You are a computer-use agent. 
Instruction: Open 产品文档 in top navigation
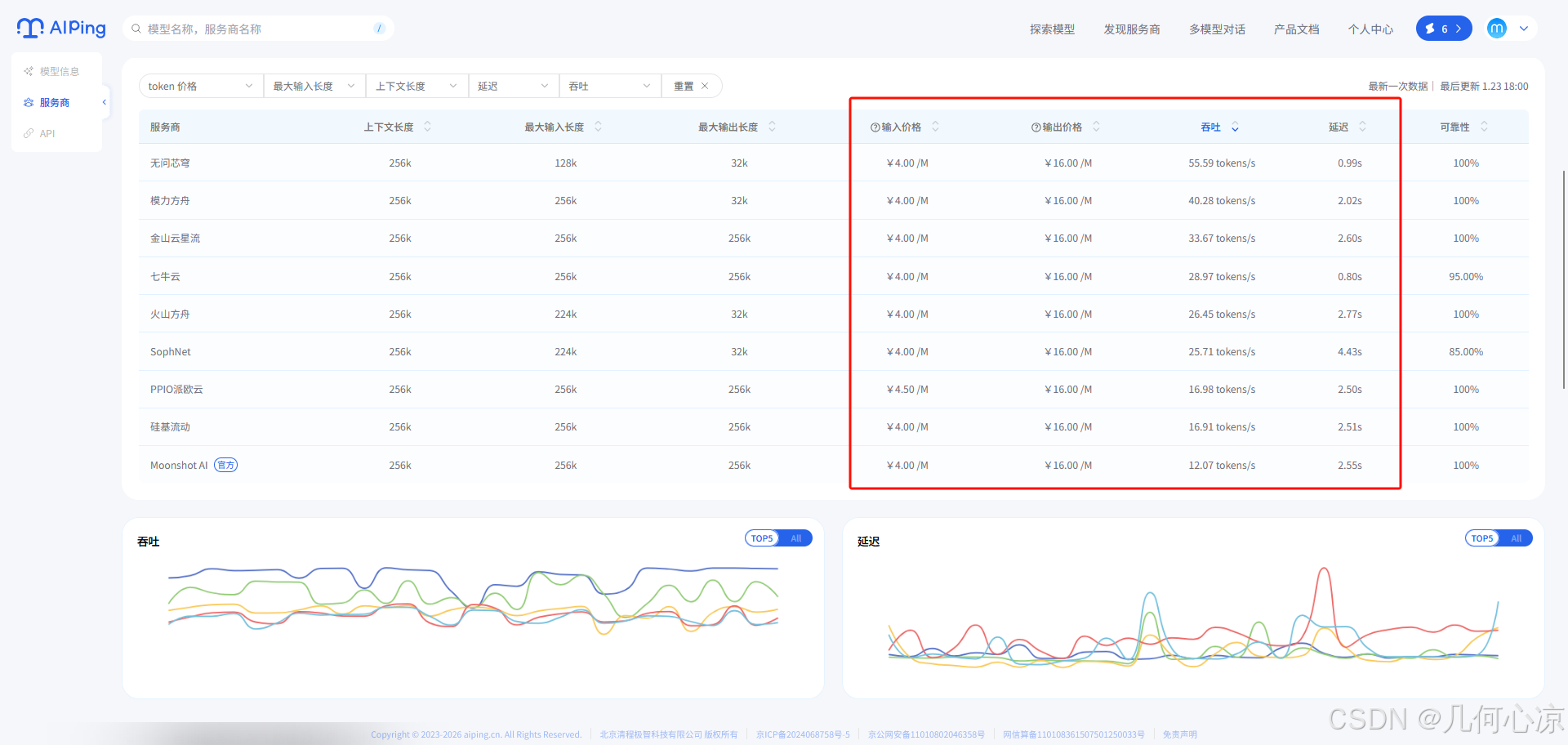click(x=1296, y=29)
